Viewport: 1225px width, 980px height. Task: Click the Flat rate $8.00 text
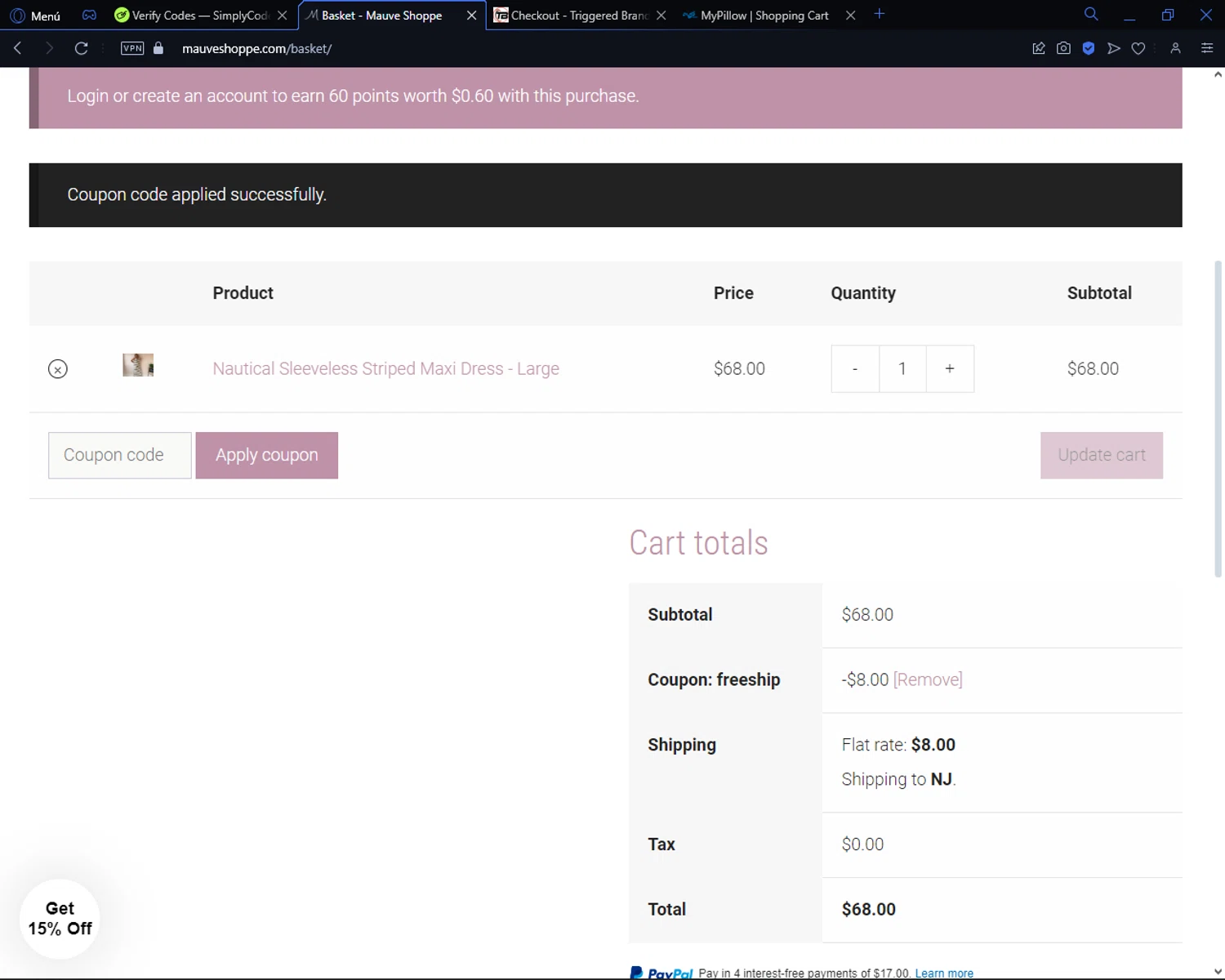[898, 745]
